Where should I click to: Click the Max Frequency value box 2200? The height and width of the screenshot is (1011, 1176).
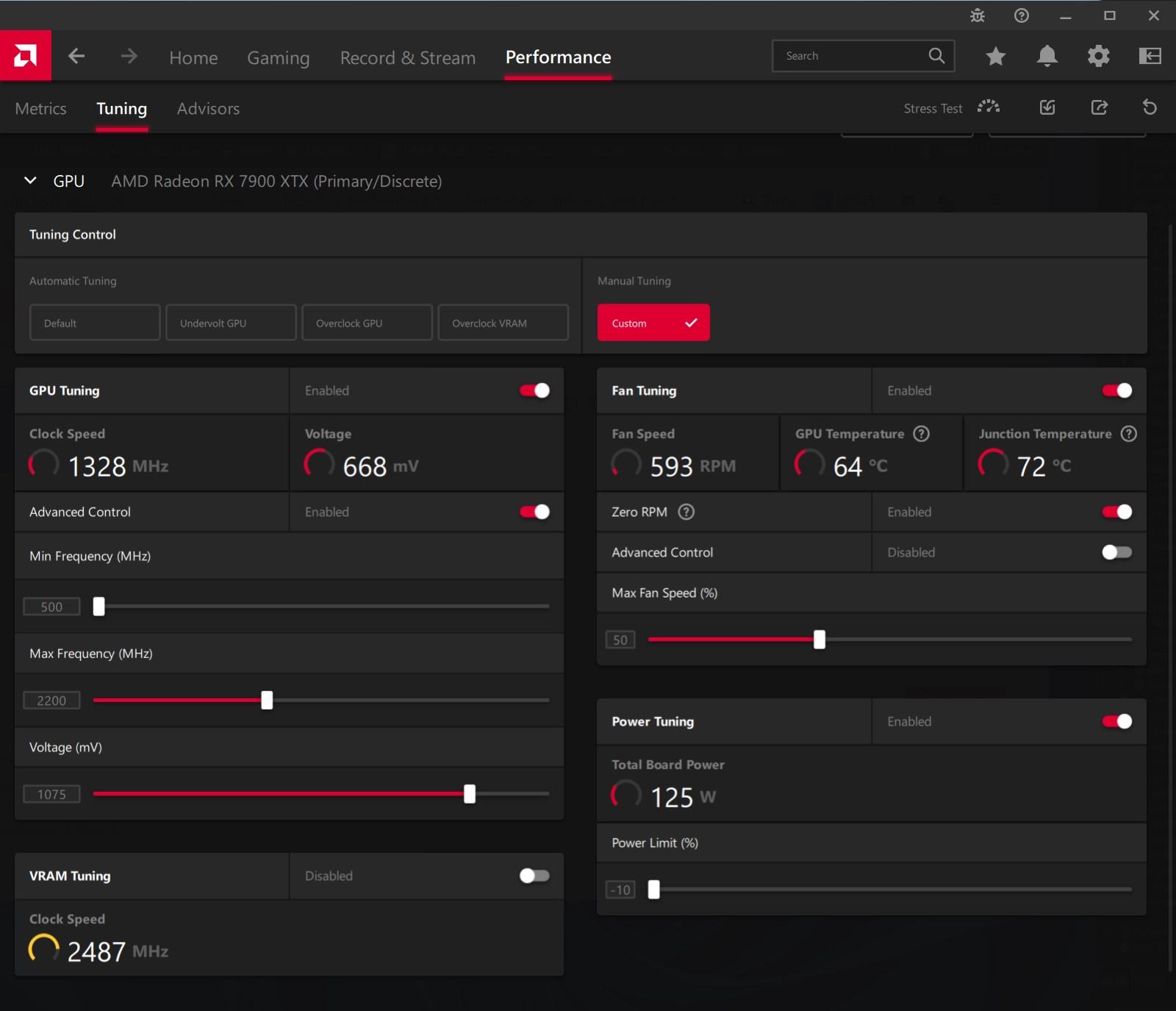51,701
